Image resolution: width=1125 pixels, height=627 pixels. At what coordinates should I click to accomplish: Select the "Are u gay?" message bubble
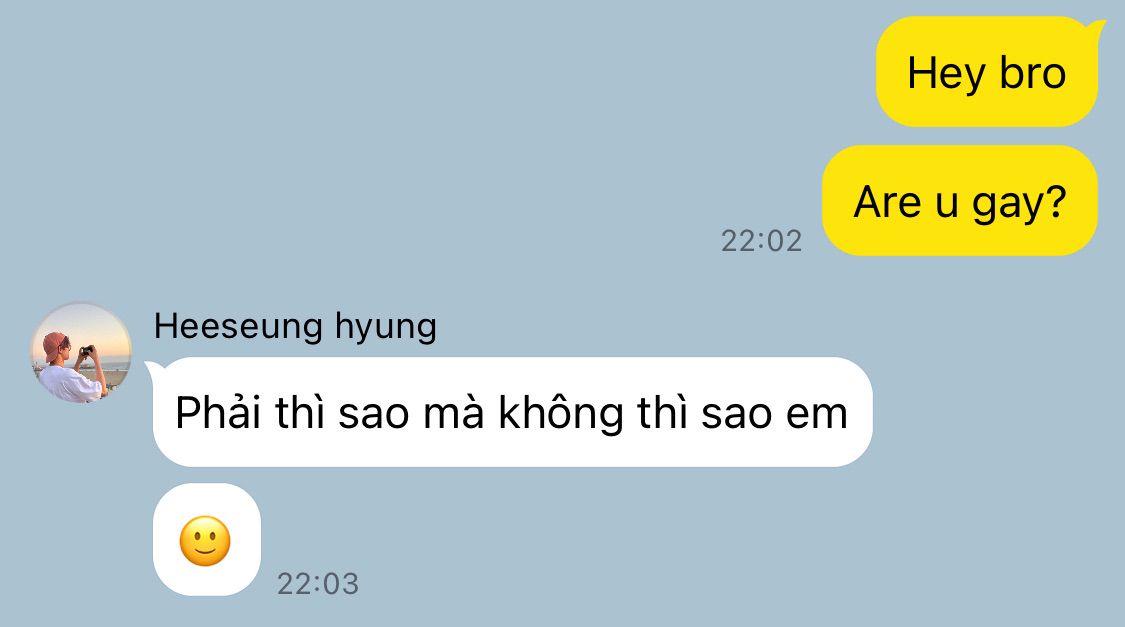[960, 200]
